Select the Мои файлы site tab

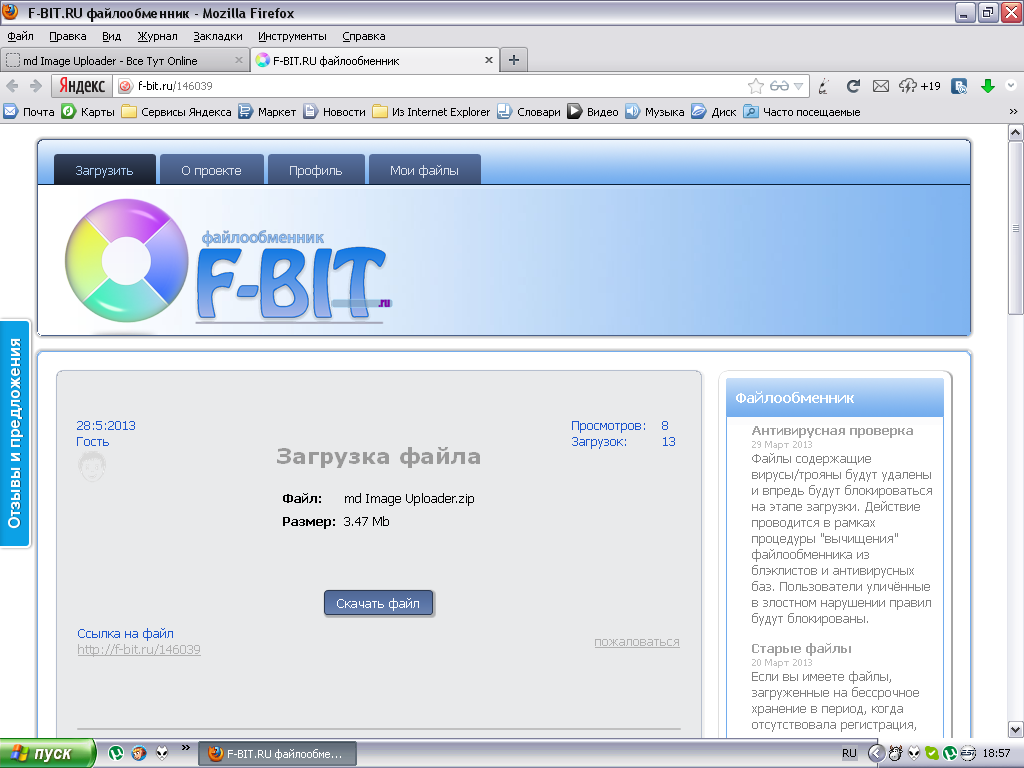pos(424,170)
